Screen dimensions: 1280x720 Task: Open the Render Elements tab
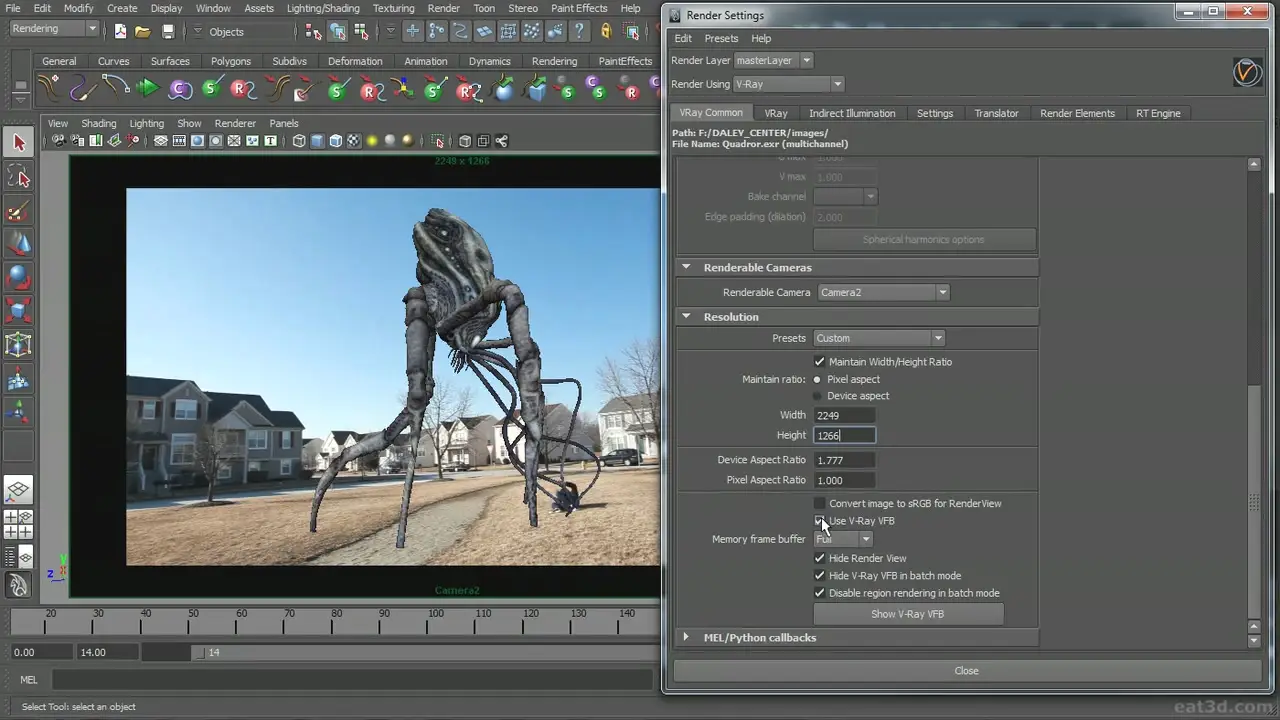click(1077, 113)
